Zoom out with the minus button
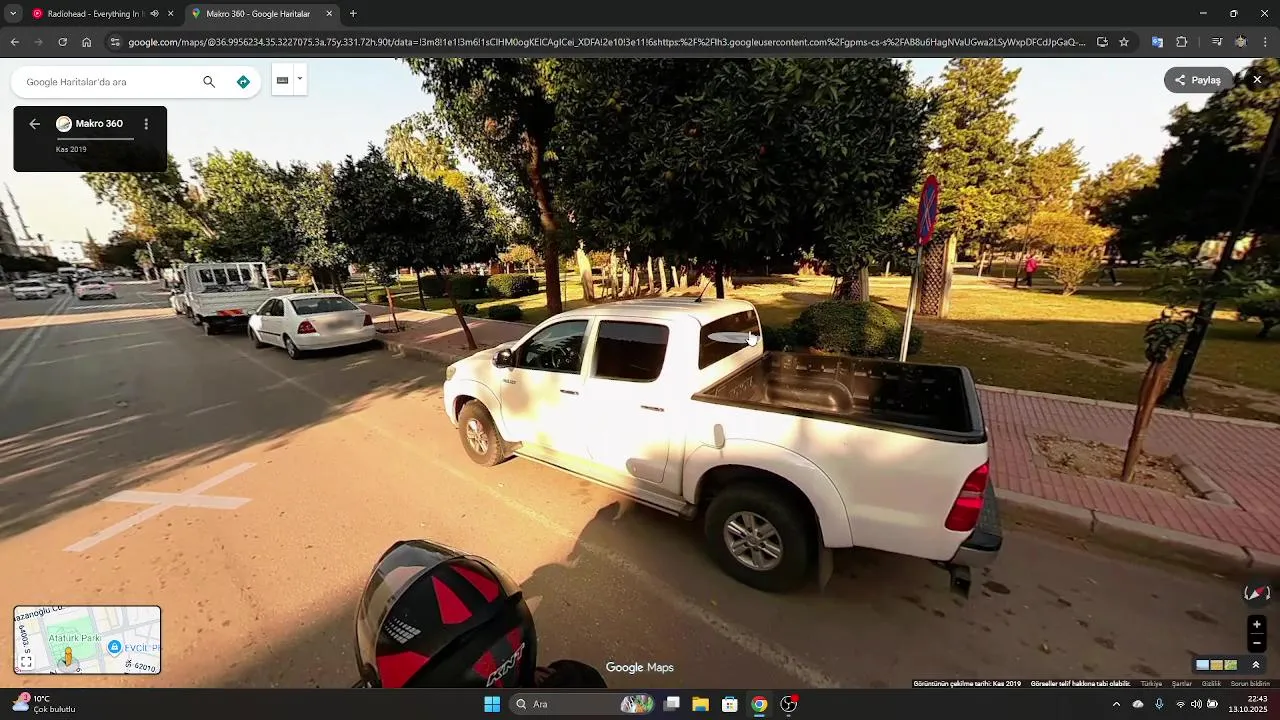This screenshot has width=1280, height=720. click(x=1257, y=643)
